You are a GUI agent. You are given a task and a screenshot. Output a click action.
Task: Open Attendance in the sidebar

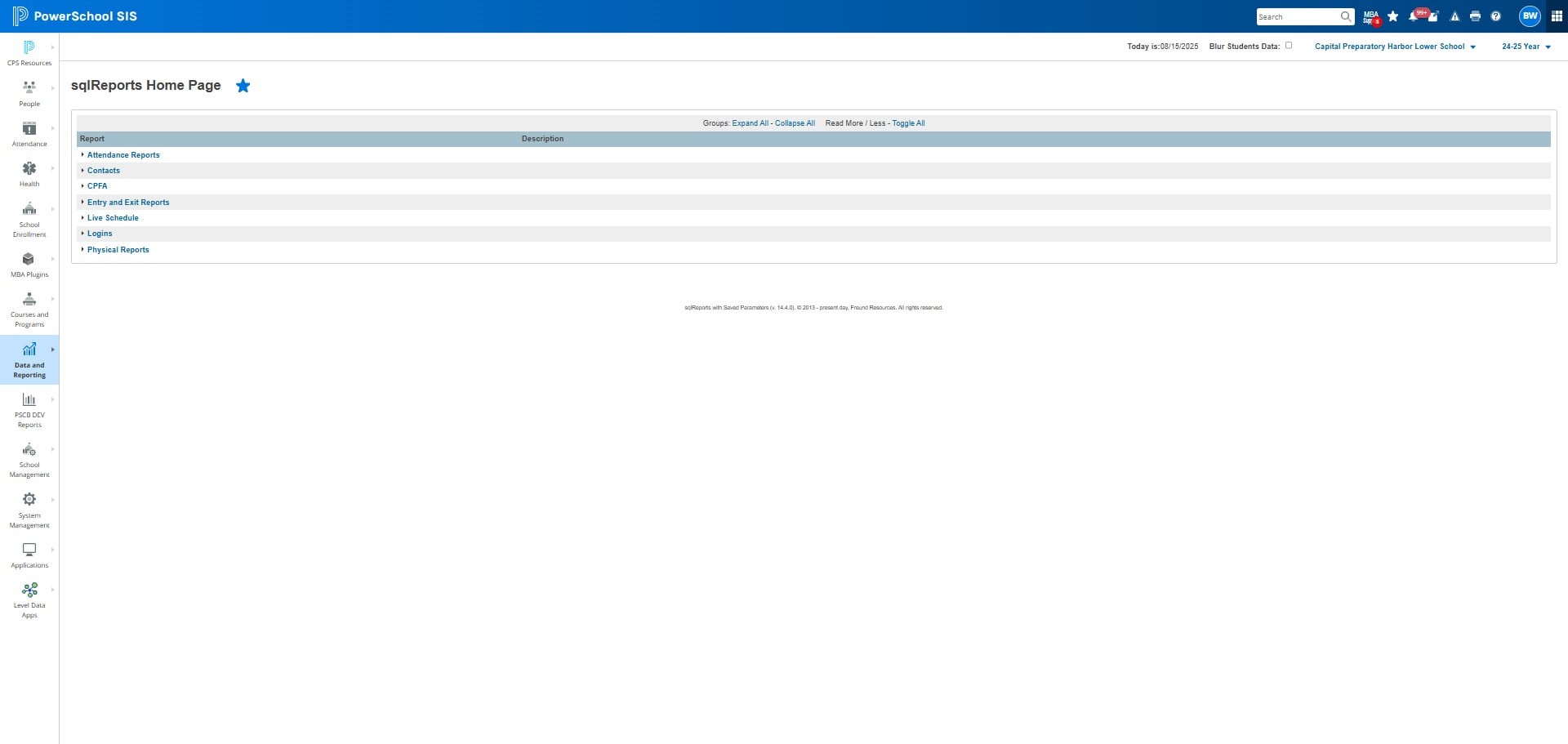click(x=29, y=134)
